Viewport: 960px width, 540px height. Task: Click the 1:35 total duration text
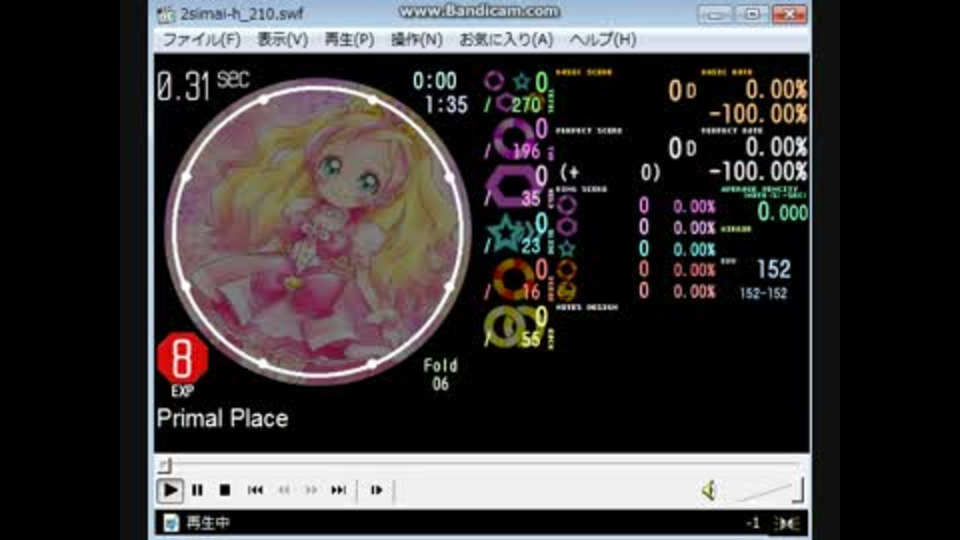point(446,105)
